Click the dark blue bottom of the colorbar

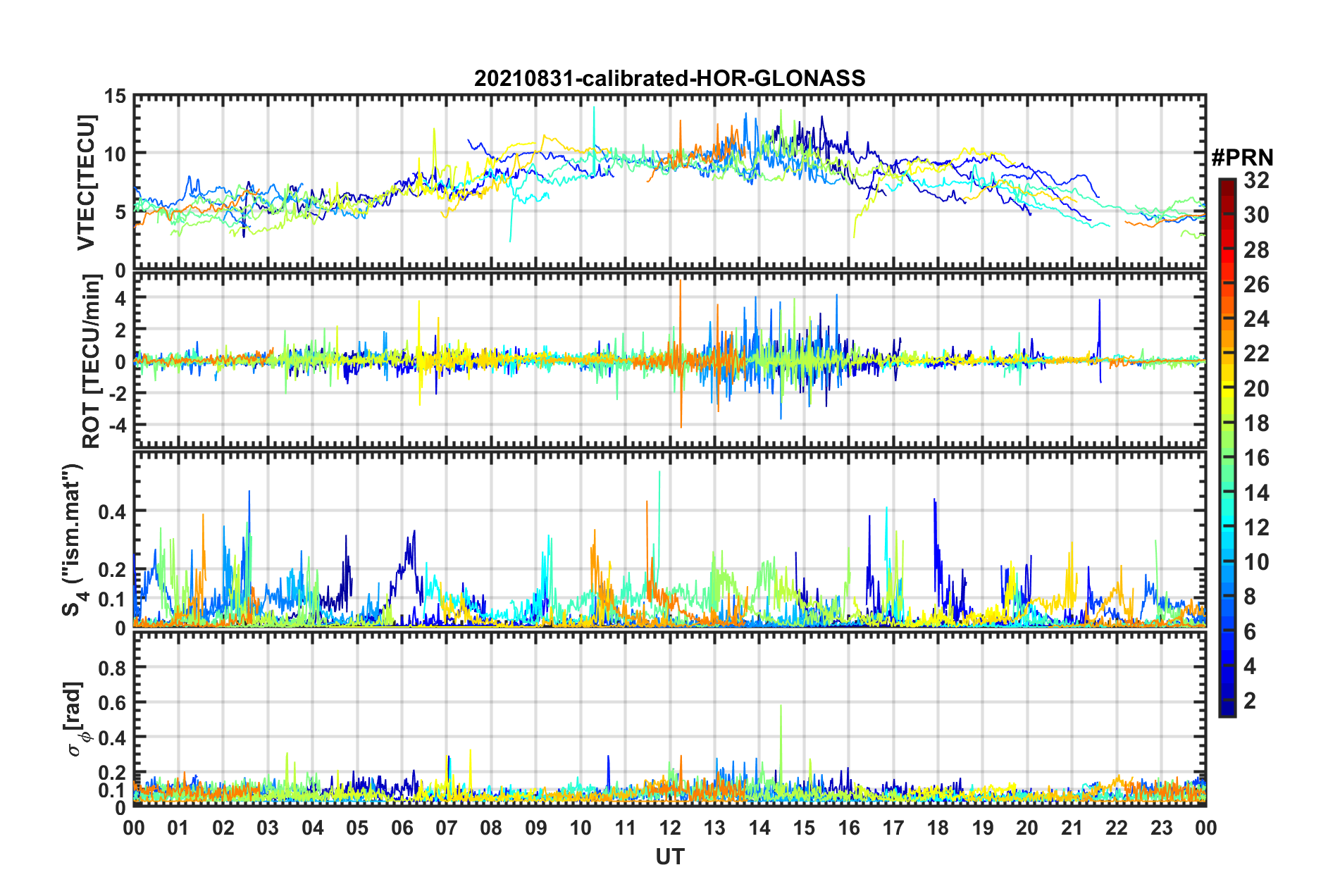tap(1227, 710)
